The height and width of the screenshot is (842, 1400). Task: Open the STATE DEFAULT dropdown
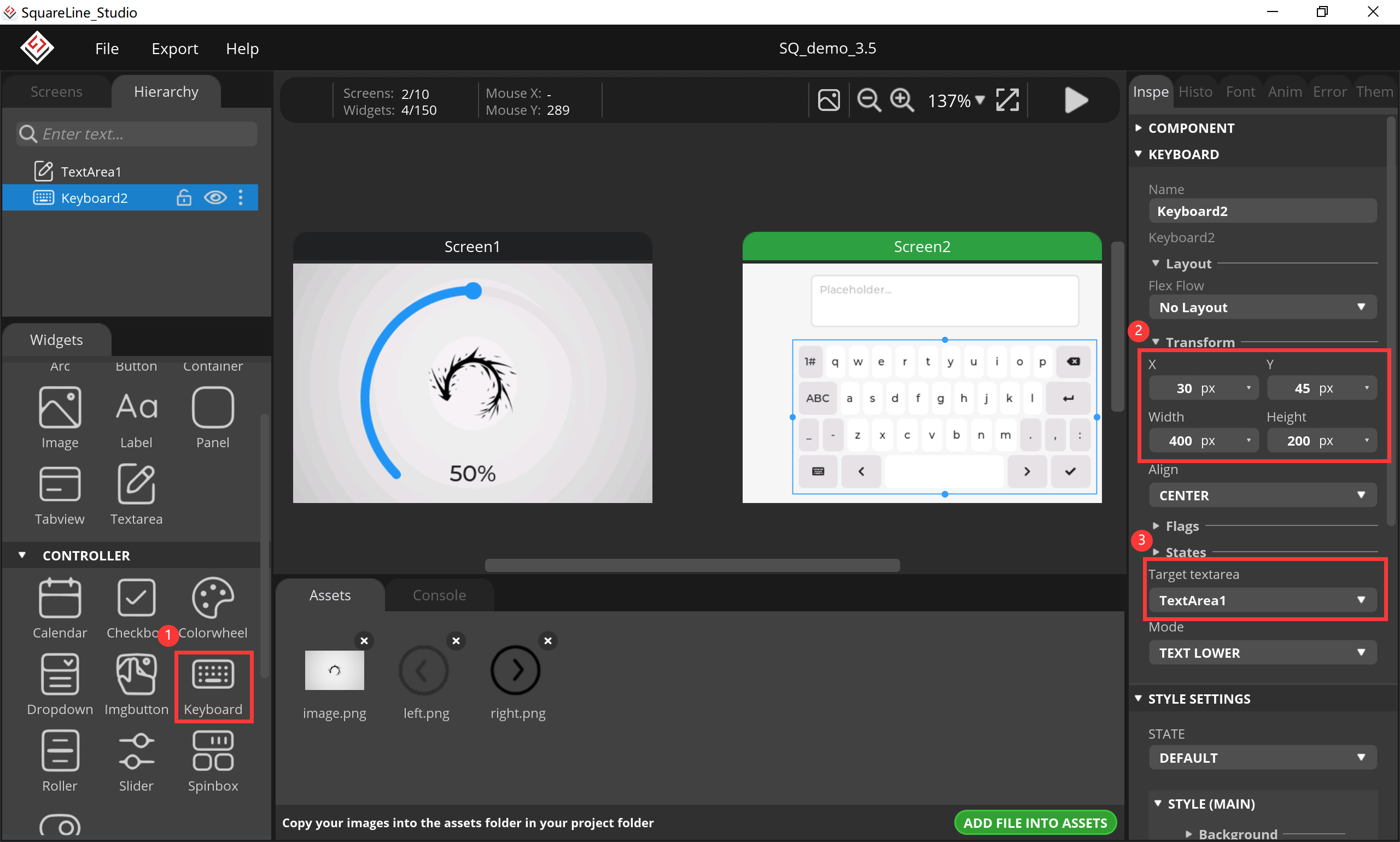pyautogui.click(x=1263, y=758)
